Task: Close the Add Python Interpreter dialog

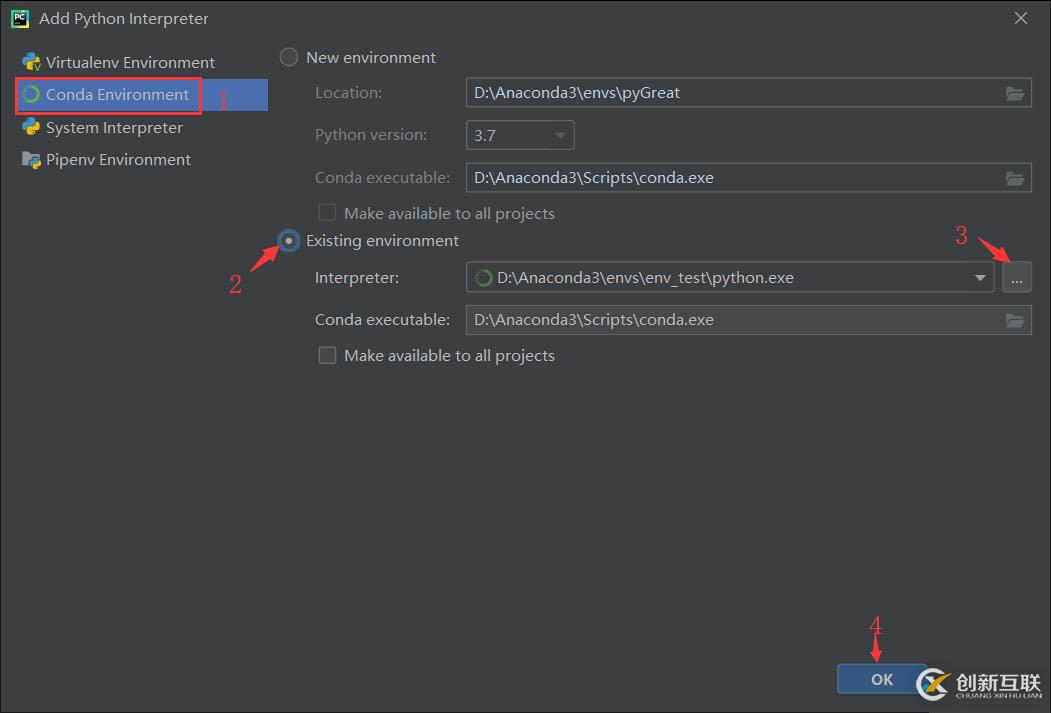Action: click(x=1021, y=18)
